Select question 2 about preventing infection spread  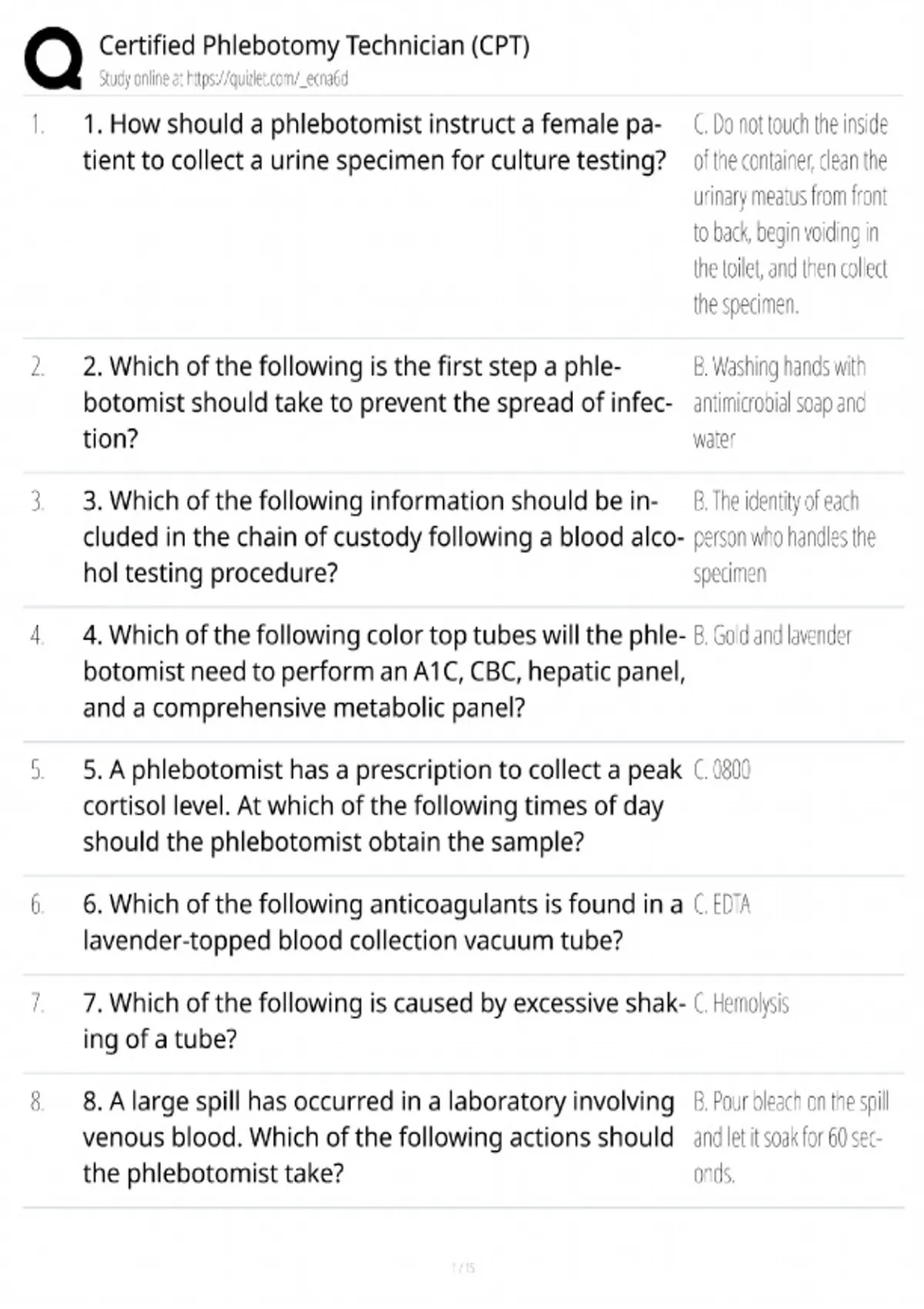(377, 402)
